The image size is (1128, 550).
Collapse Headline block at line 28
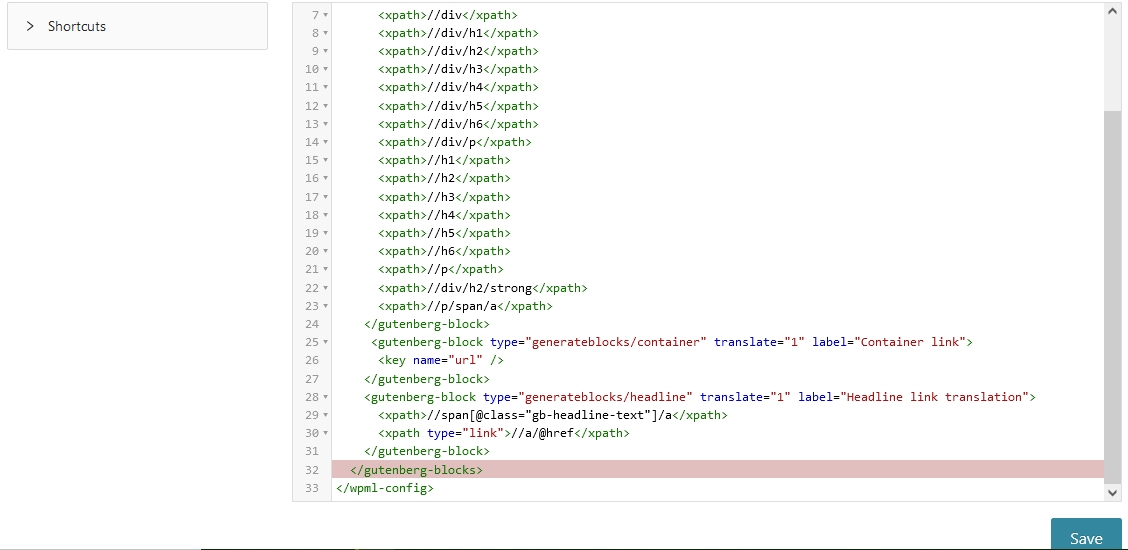coord(325,397)
